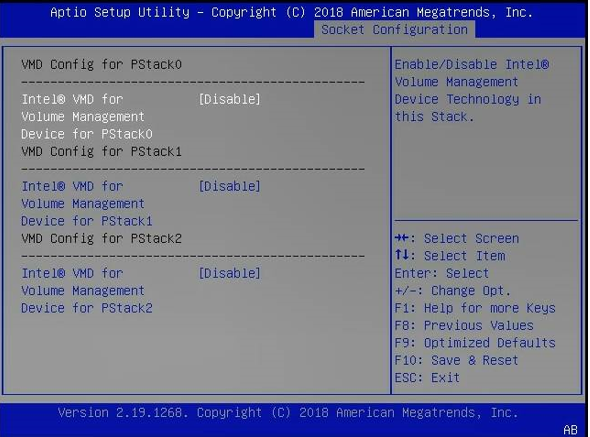Image resolution: width=590 pixels, height=437 pixels.
Task: Click the VMD Config for PStack0 header
Action: 102,65
